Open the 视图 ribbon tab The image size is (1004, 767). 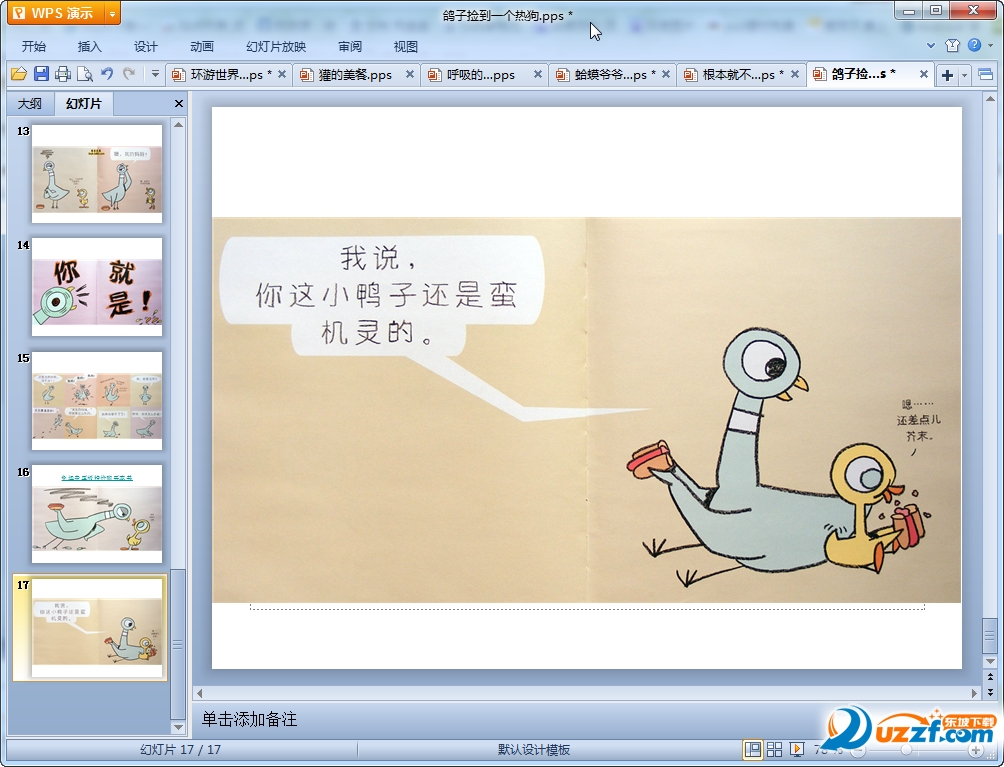405,47
